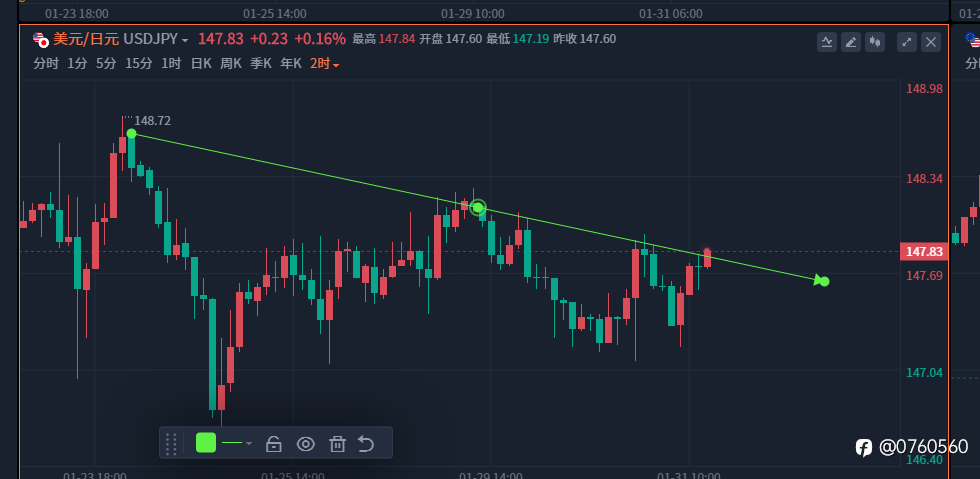Open the USDJPY symbol dropdown
The image size is (980, 479).
[156, 39]
